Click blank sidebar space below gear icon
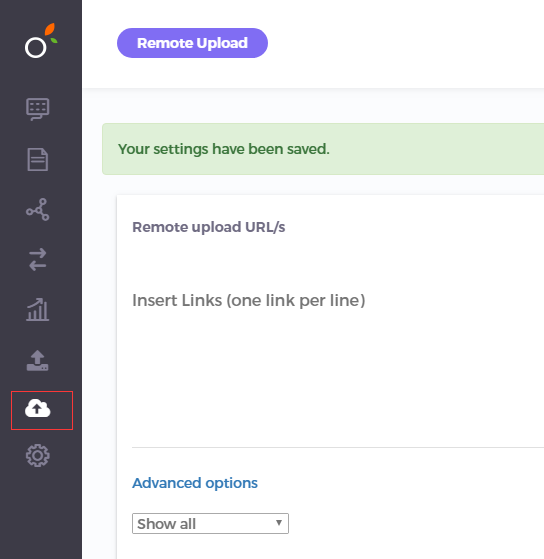 [41, 513]
